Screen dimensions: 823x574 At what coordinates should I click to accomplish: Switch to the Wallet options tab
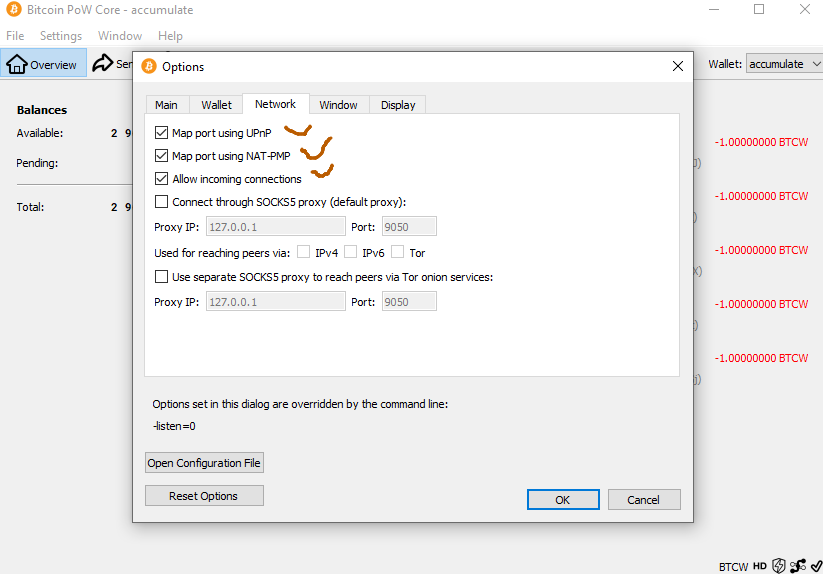pyautogui.click(x=216, y=105)
